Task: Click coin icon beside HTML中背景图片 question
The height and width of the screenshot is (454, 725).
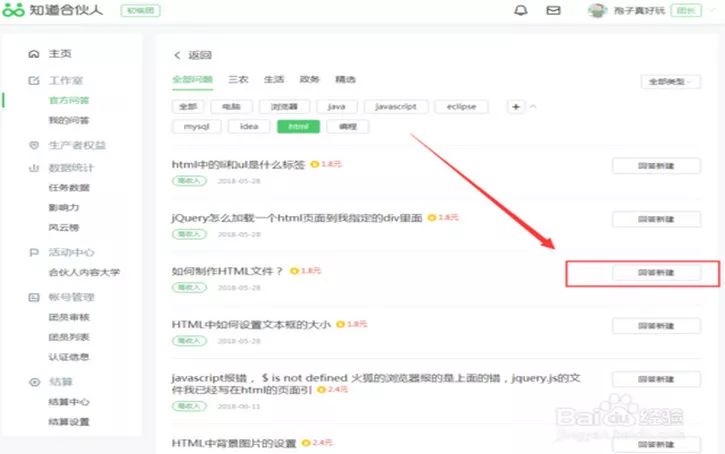Action: click(x=306, y=443)
